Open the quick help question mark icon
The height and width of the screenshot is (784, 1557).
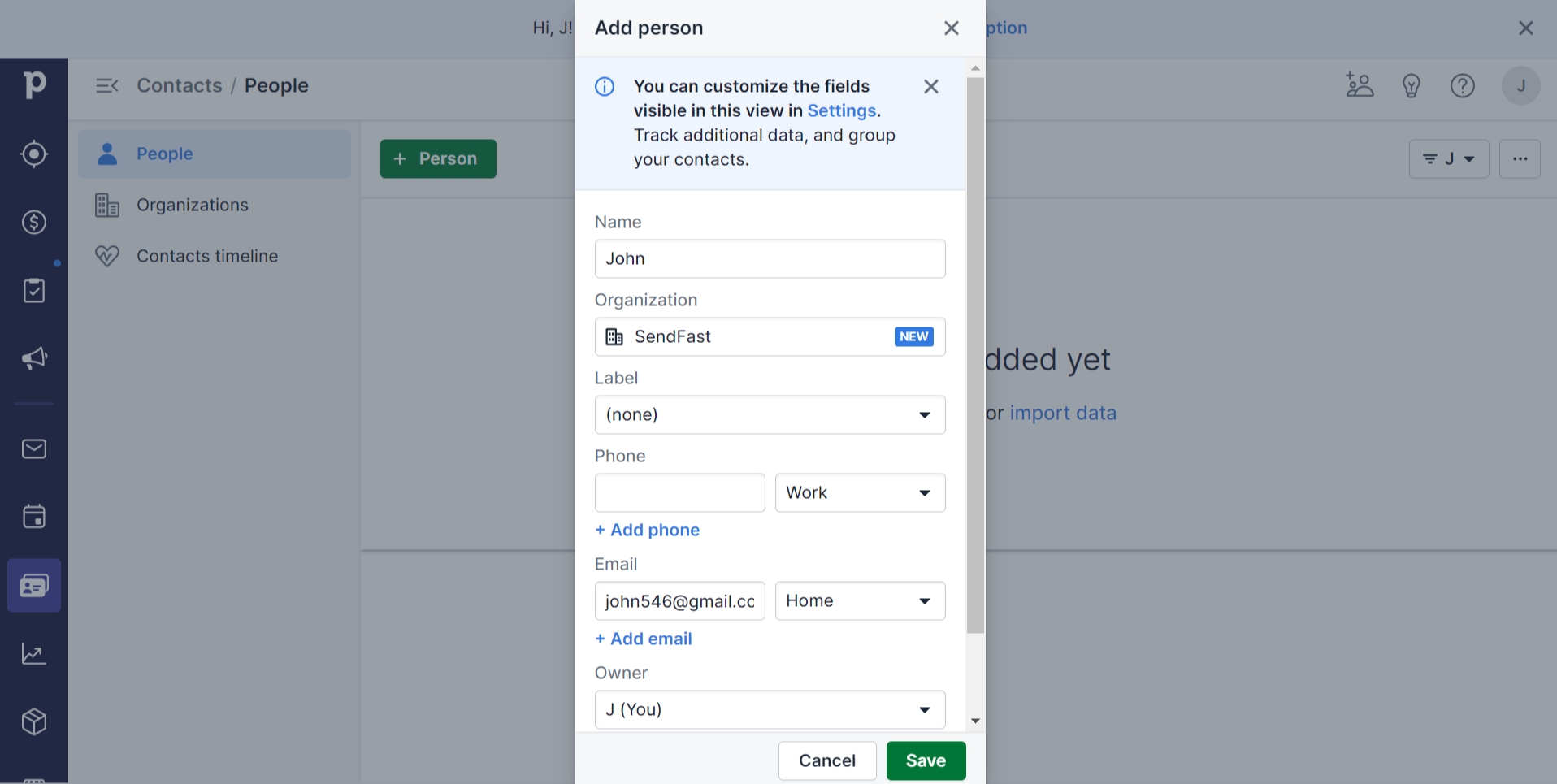click(x=1462, y=85)
